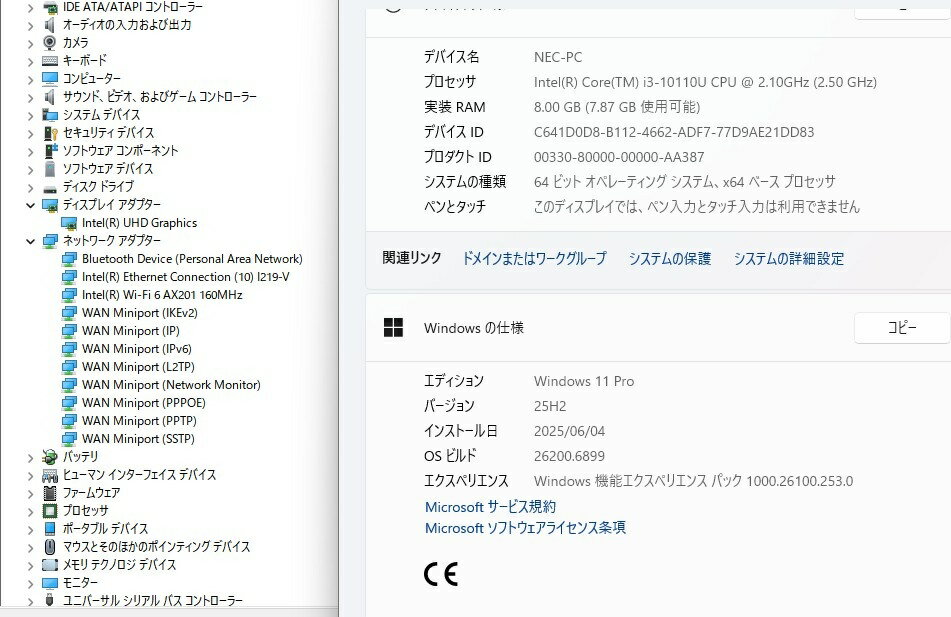Collapse the ネットワーク アダプター tree node

pyautogui.click(x=29, y=241)
